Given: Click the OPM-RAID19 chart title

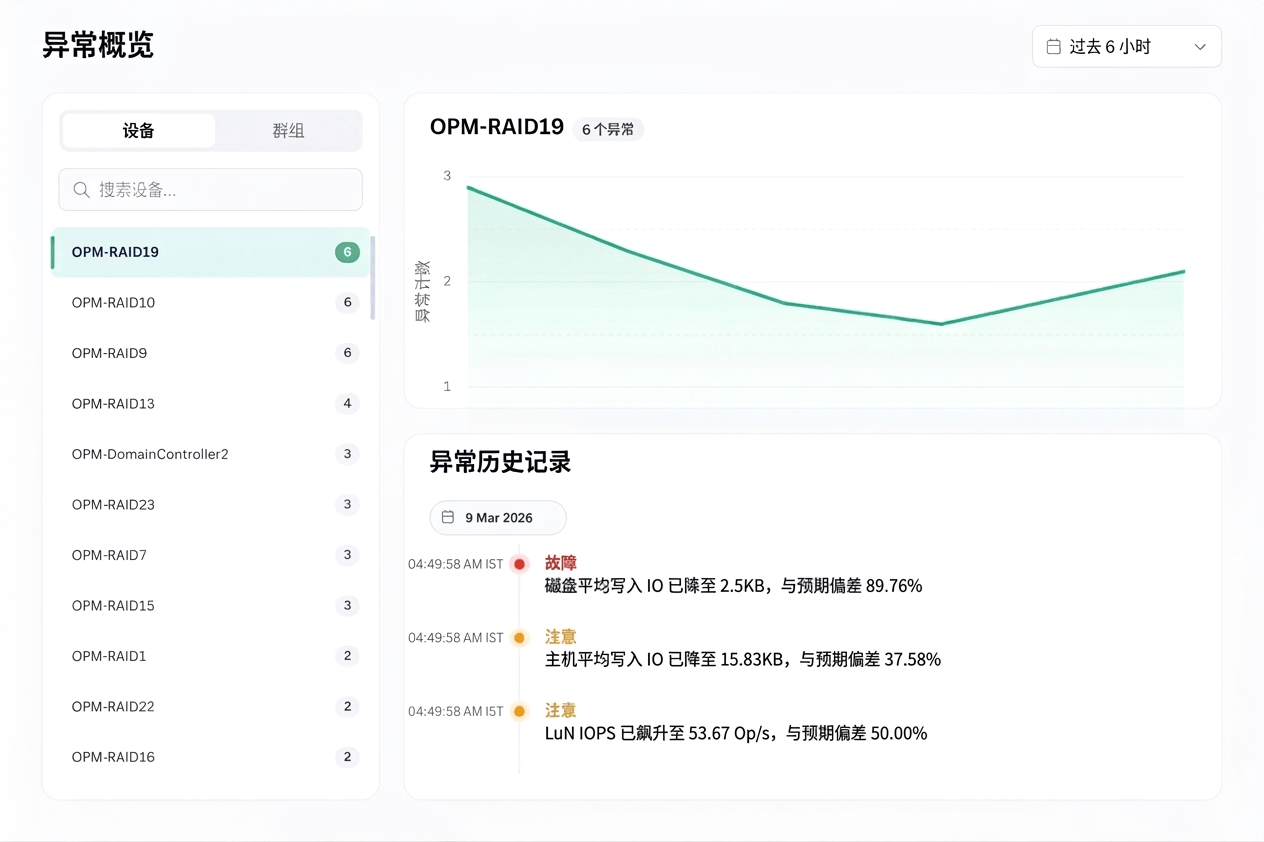Looking at the screenshot, I should pos(497,127).
